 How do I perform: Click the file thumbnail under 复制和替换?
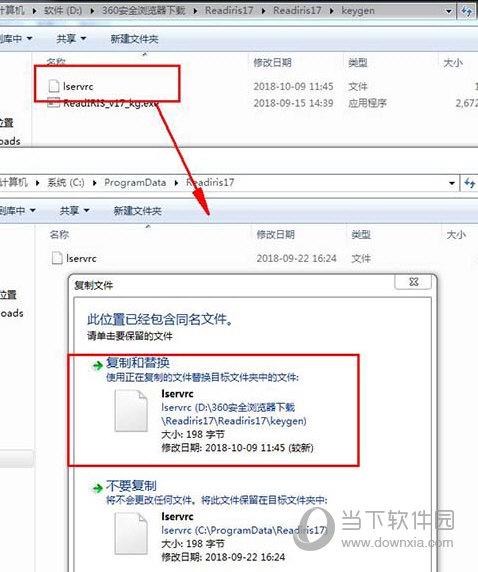pos(131,411)
